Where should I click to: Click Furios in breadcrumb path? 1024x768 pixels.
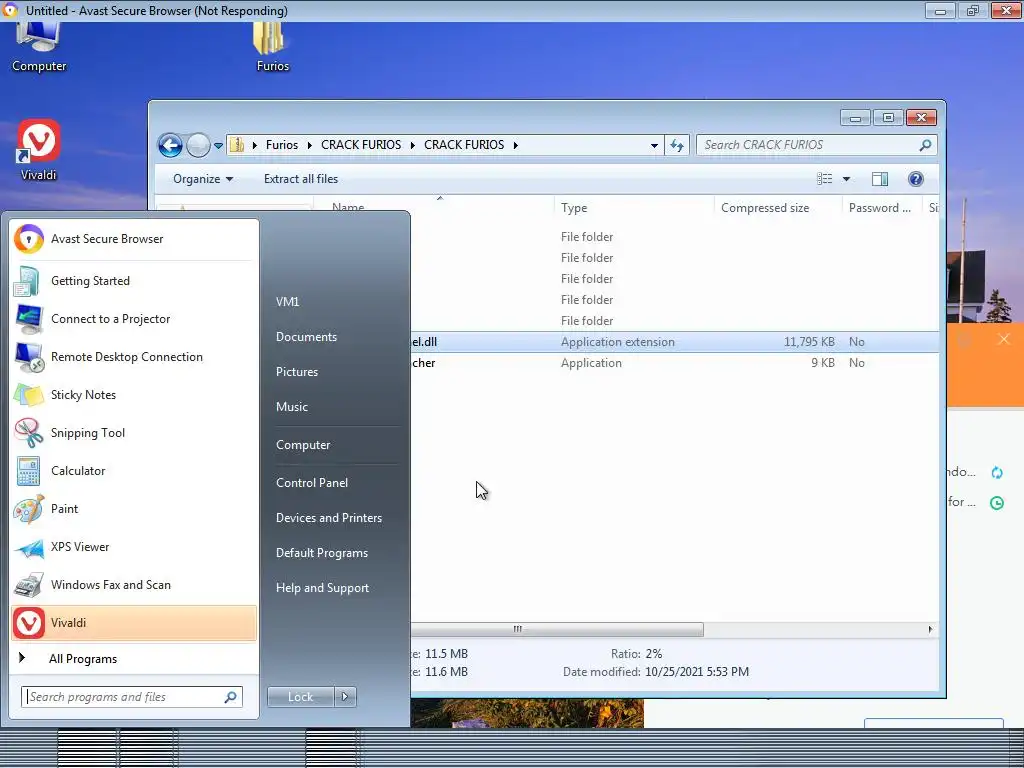click(281, 145)
